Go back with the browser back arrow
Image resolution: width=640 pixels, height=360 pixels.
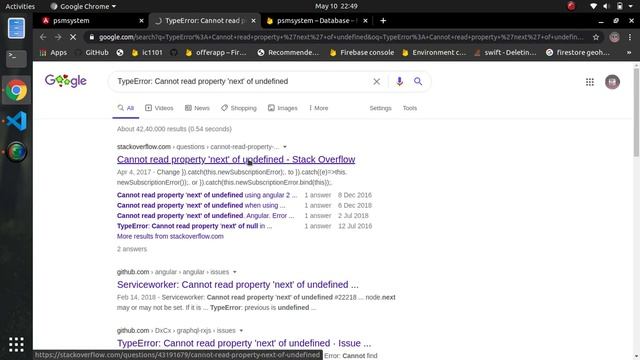click(43, 37)
